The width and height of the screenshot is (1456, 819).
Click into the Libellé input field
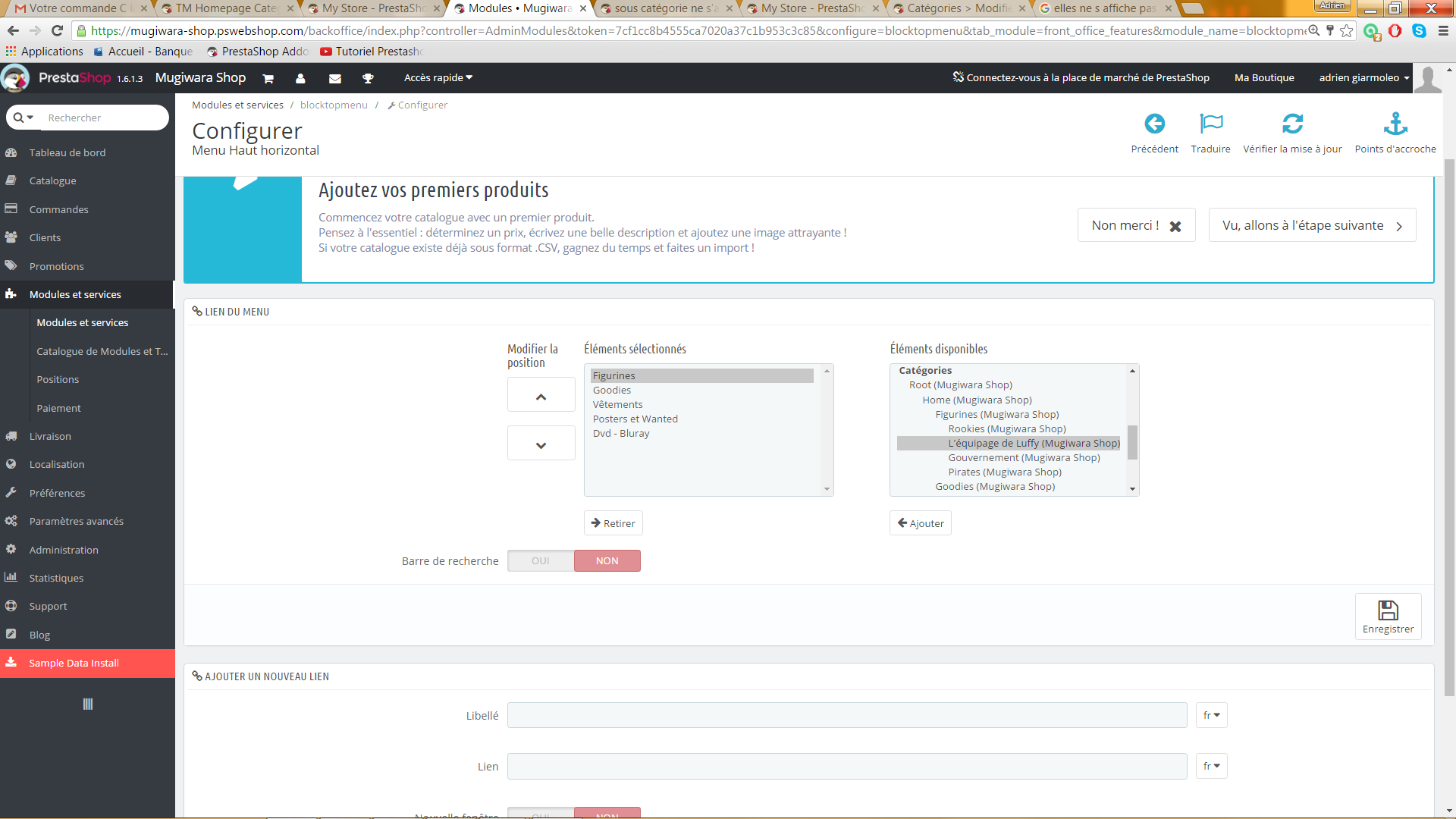847,715
